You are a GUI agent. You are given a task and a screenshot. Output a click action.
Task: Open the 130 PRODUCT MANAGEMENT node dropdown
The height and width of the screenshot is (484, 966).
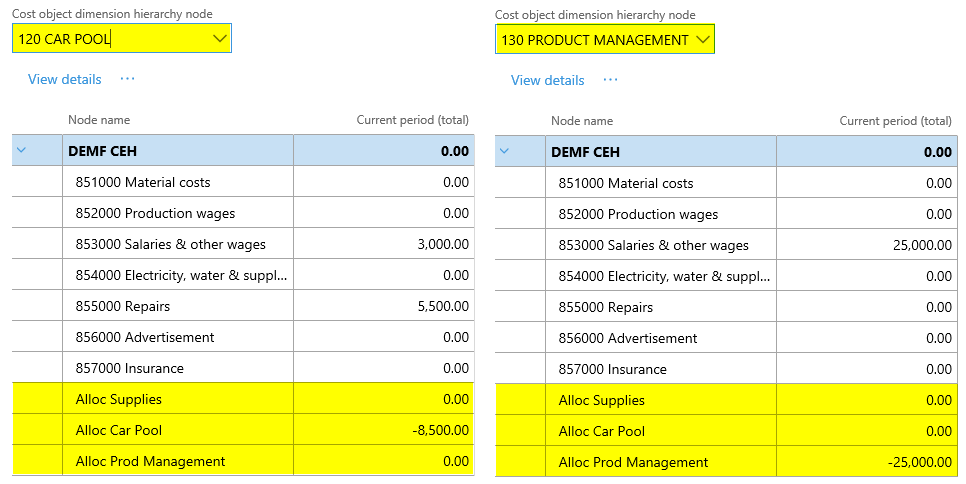(702, 40)
